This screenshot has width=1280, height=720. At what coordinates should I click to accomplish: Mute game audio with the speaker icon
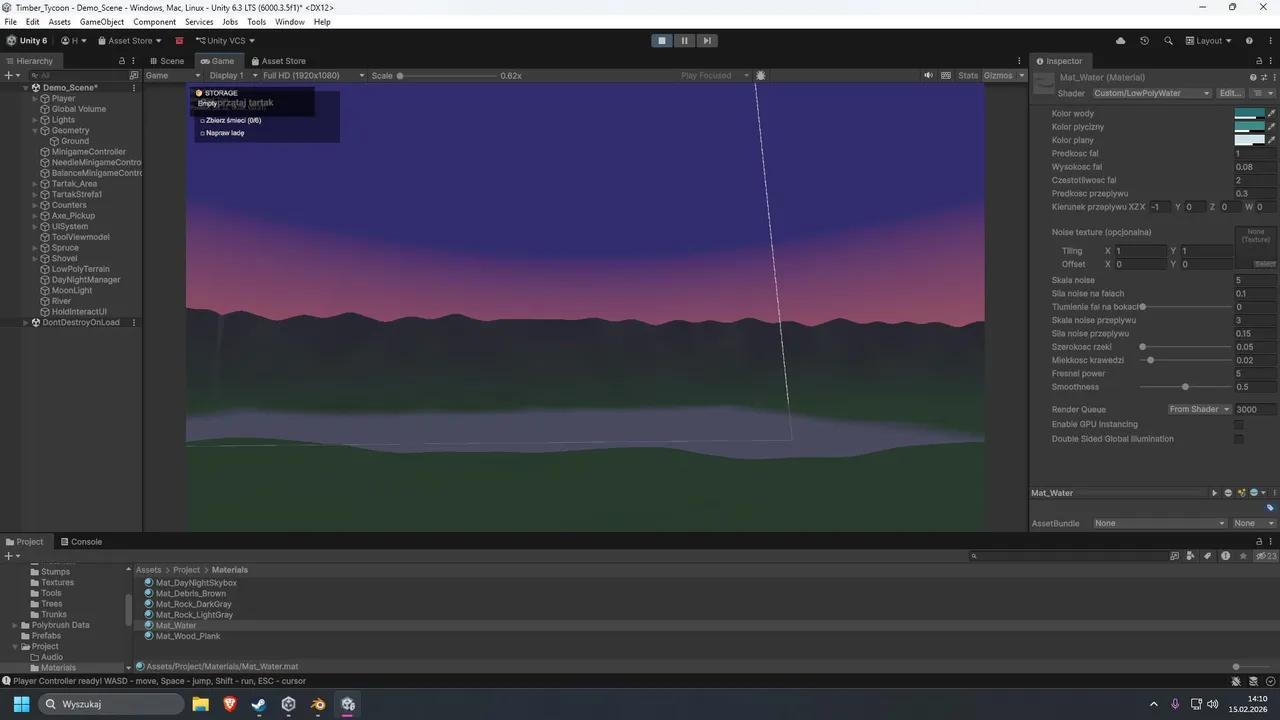pyautogui.click(x=929, y=76)
